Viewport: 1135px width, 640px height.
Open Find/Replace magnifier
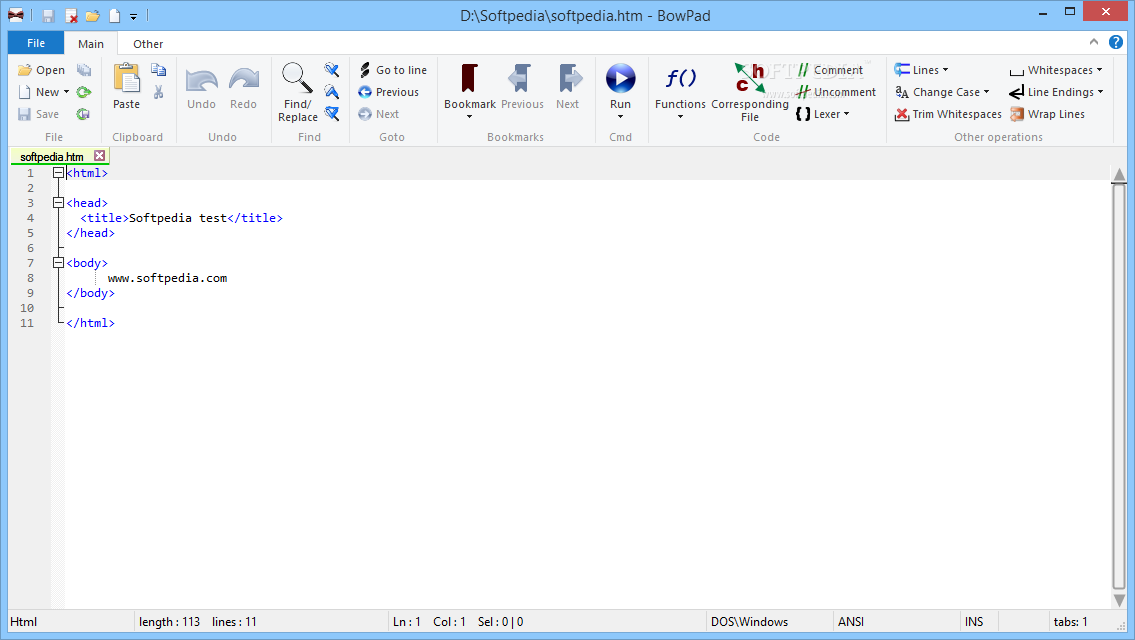pyautogui.click(x=298, y=92)
